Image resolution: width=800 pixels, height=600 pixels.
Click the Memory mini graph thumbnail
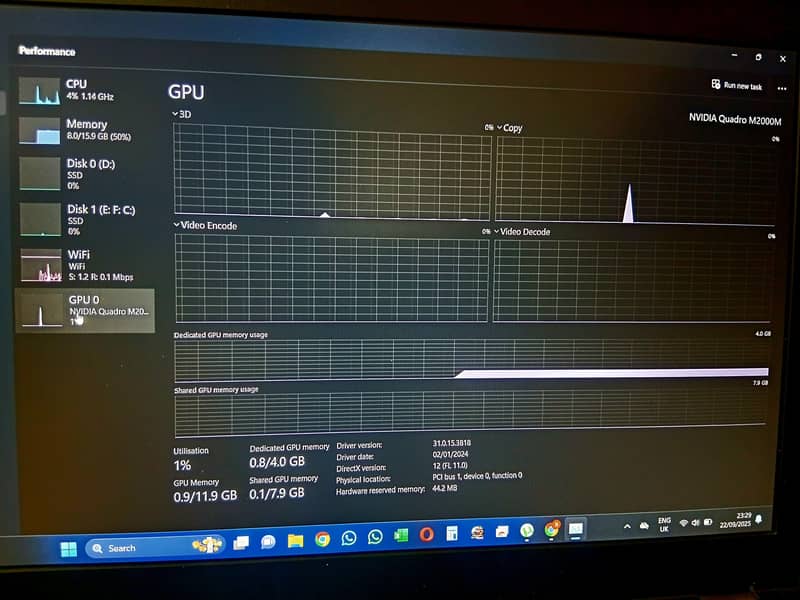pyautogui.click(x=40, y=131)
